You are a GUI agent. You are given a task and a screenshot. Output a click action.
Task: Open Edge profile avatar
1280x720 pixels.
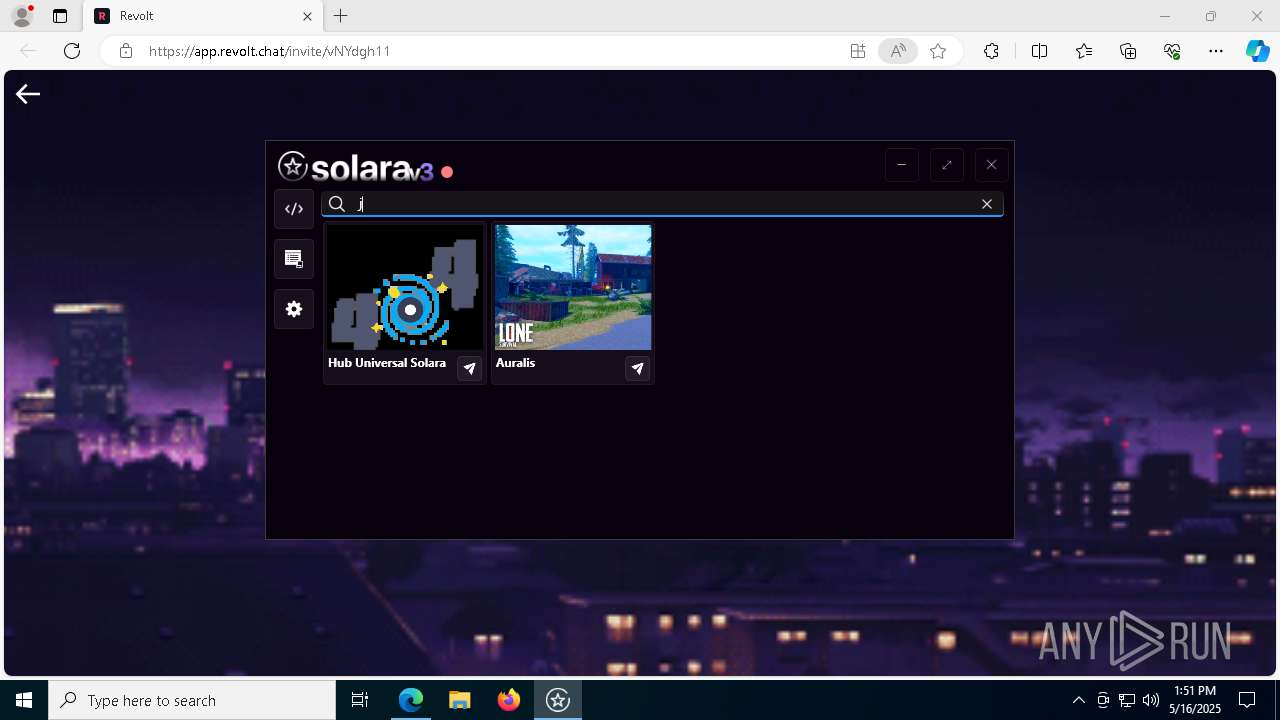[22, 16]
